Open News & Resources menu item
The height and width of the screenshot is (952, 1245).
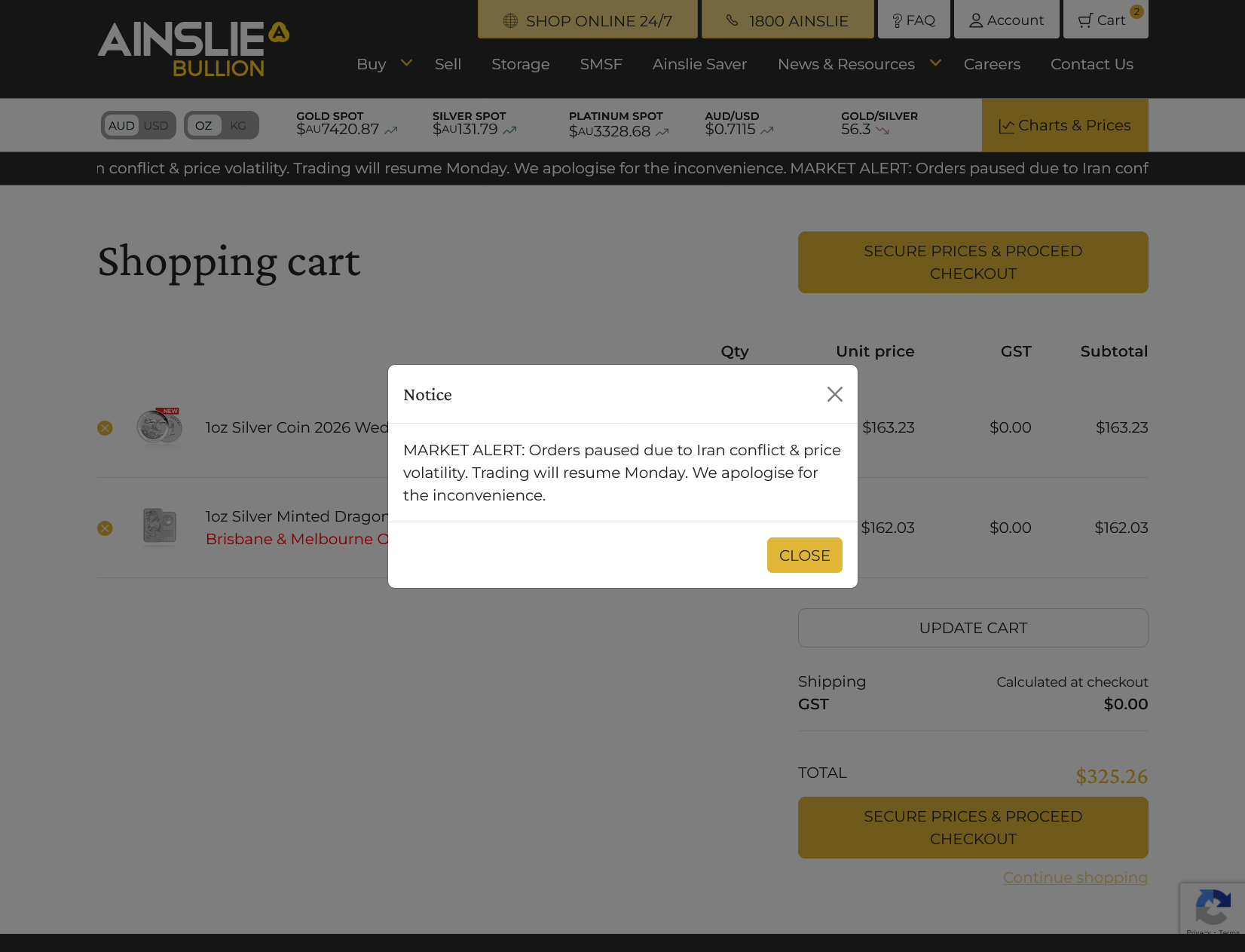click(x=846, y=64)
